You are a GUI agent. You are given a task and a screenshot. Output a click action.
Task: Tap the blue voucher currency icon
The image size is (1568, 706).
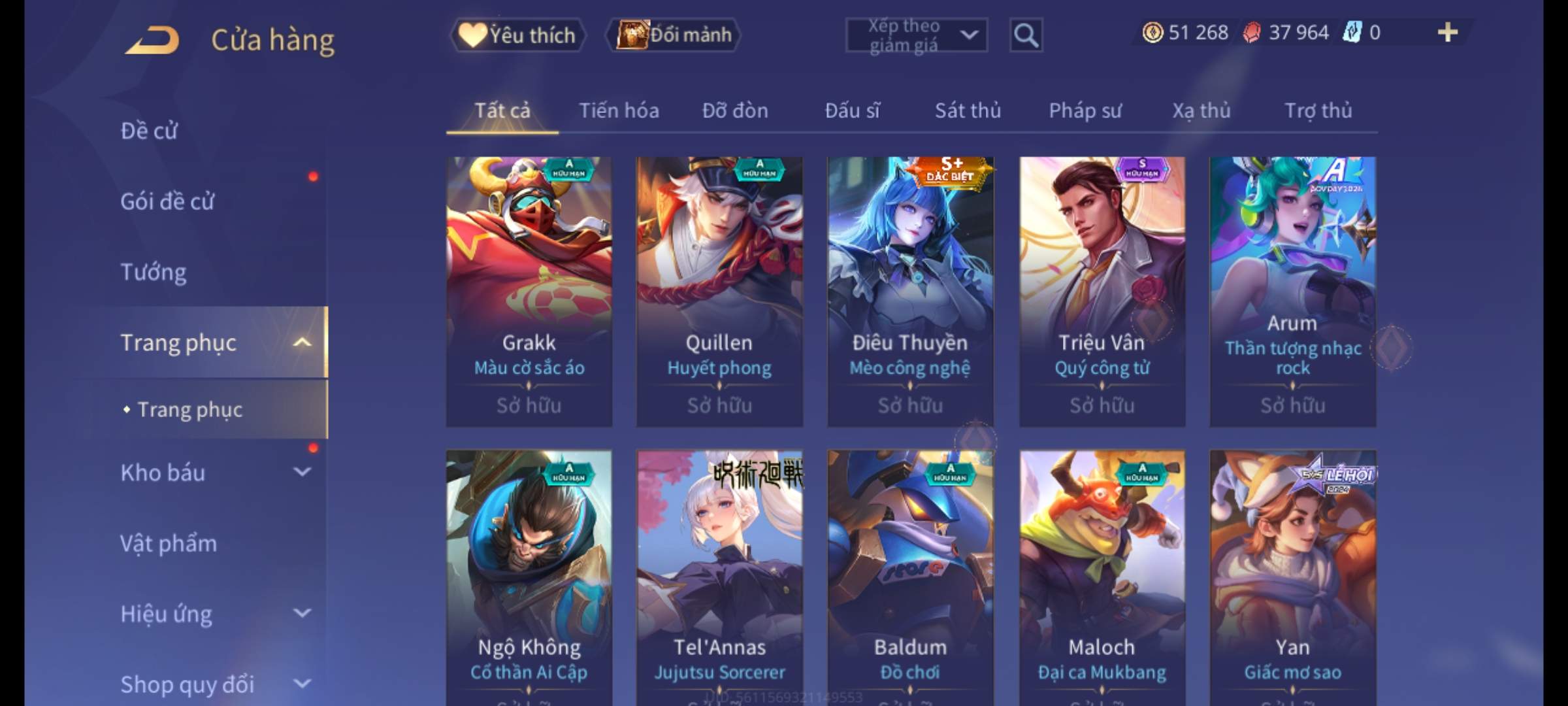click(x=1352, y=32)
